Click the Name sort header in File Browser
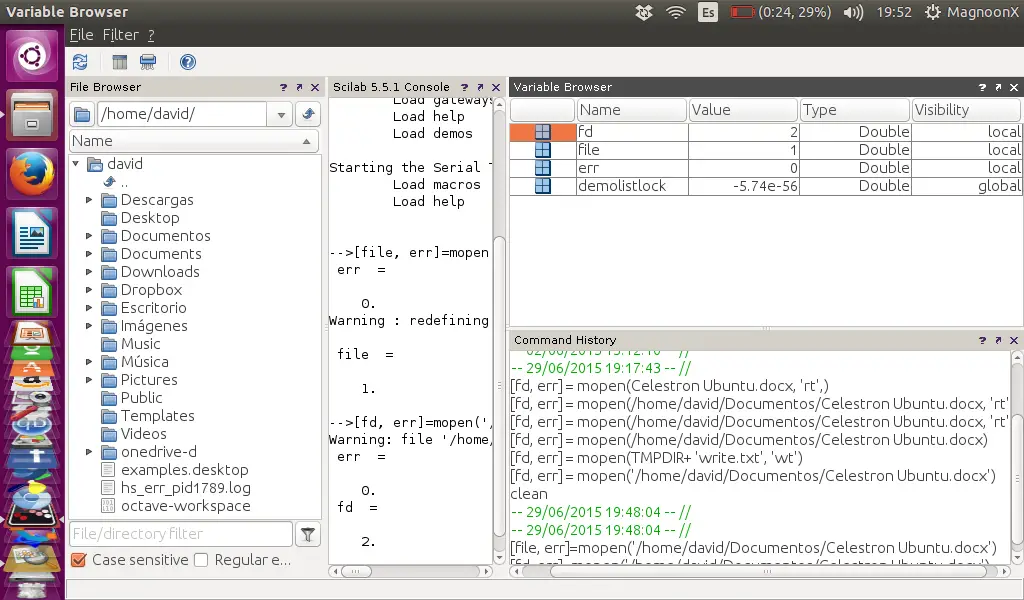The height and width of the screenshot is (600, 1024). (194, 141)
